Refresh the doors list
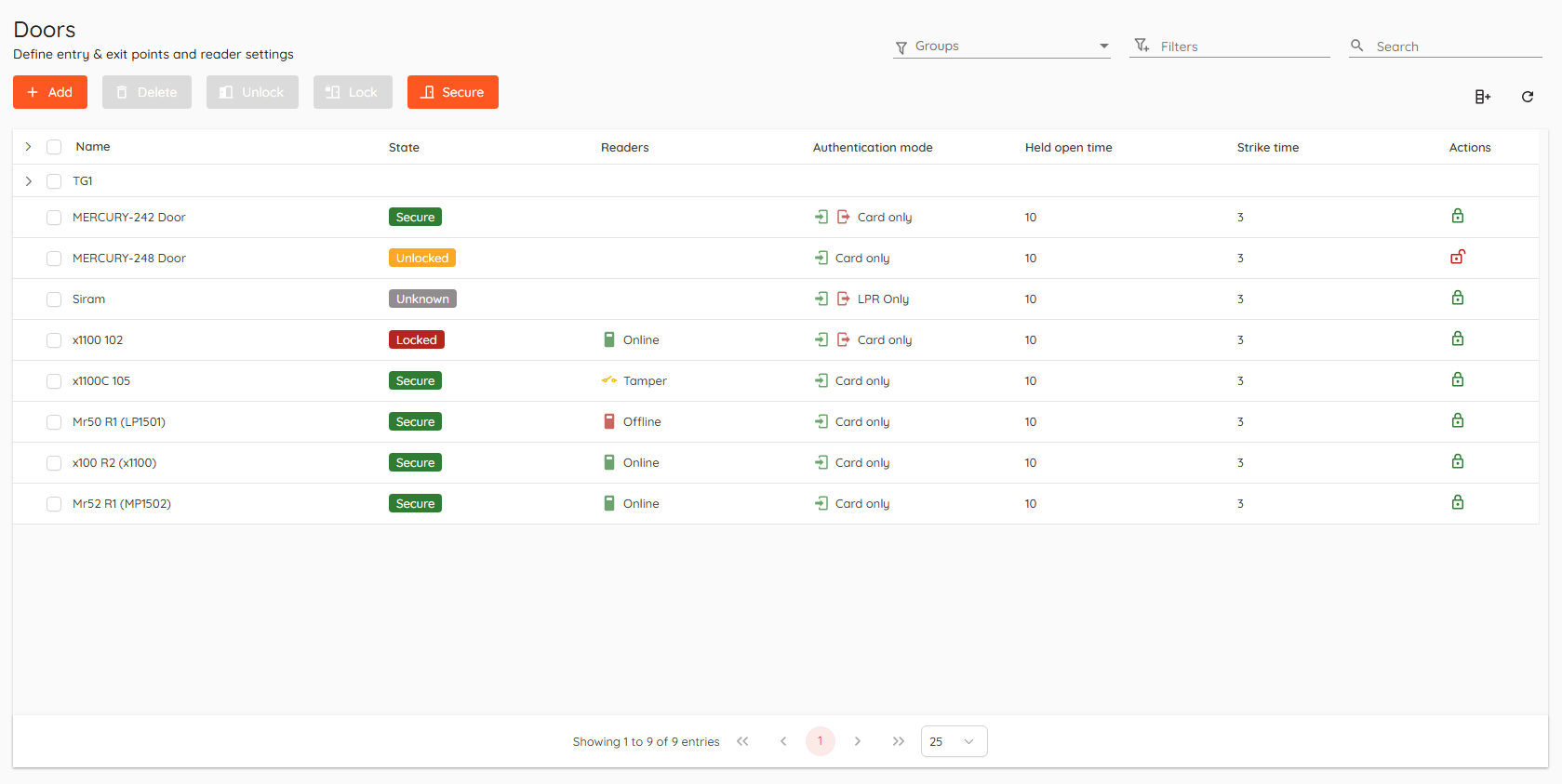The image size is (1562, 784). point(1527,97)
